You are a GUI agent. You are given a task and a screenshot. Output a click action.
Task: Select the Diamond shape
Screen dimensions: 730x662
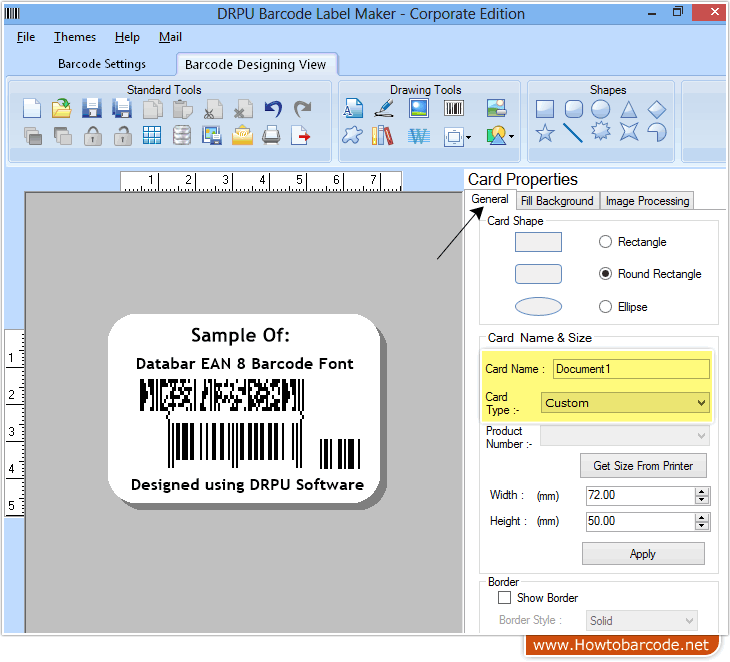[657, 109]
